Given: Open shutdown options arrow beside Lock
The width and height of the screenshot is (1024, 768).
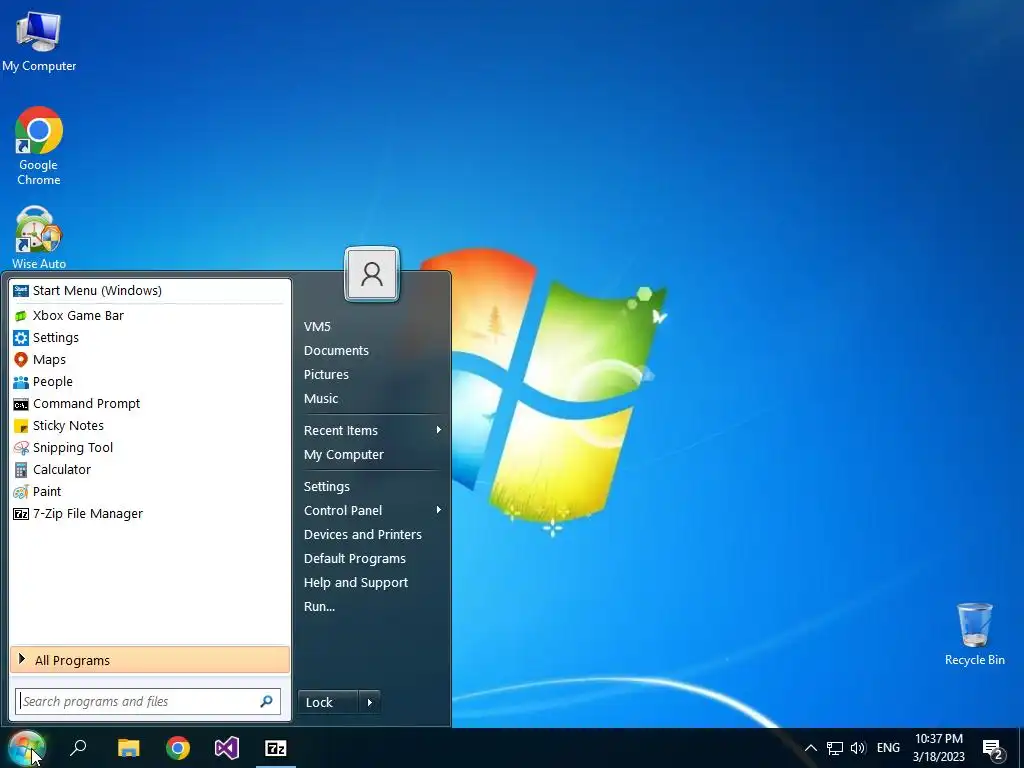Looking at the screenshot, I should tap(370, 703).
